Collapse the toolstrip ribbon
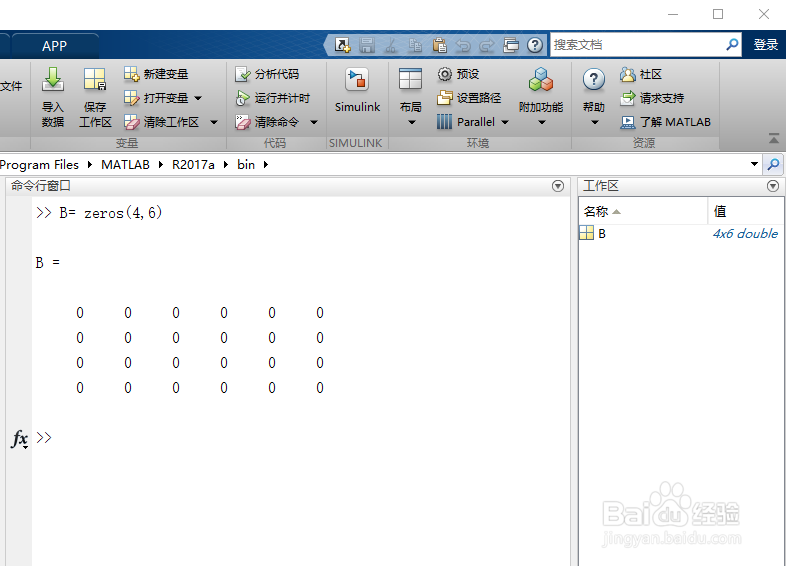Viewport: 786px width, 566px height. (774, 139)
